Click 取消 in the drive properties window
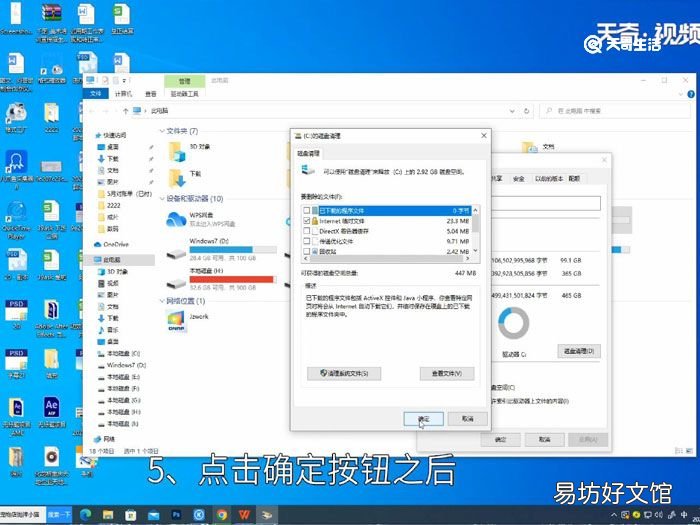The image size is (700, 525). click(544, 440)
